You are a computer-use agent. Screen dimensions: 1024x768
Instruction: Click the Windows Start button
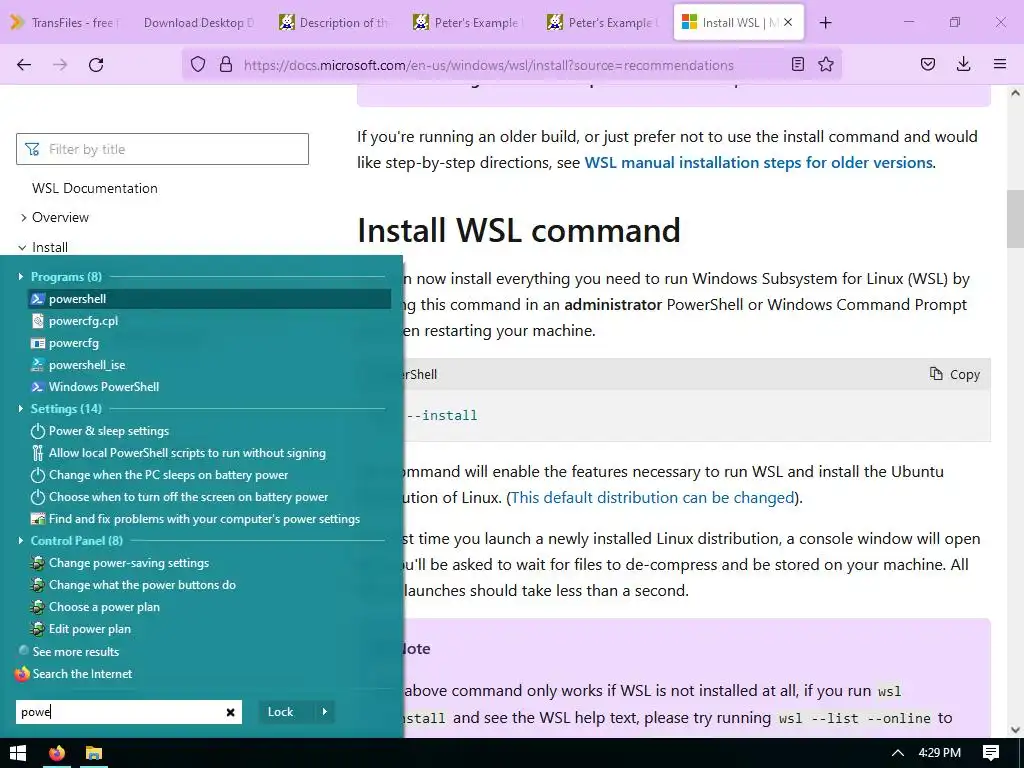coord(18,753)
